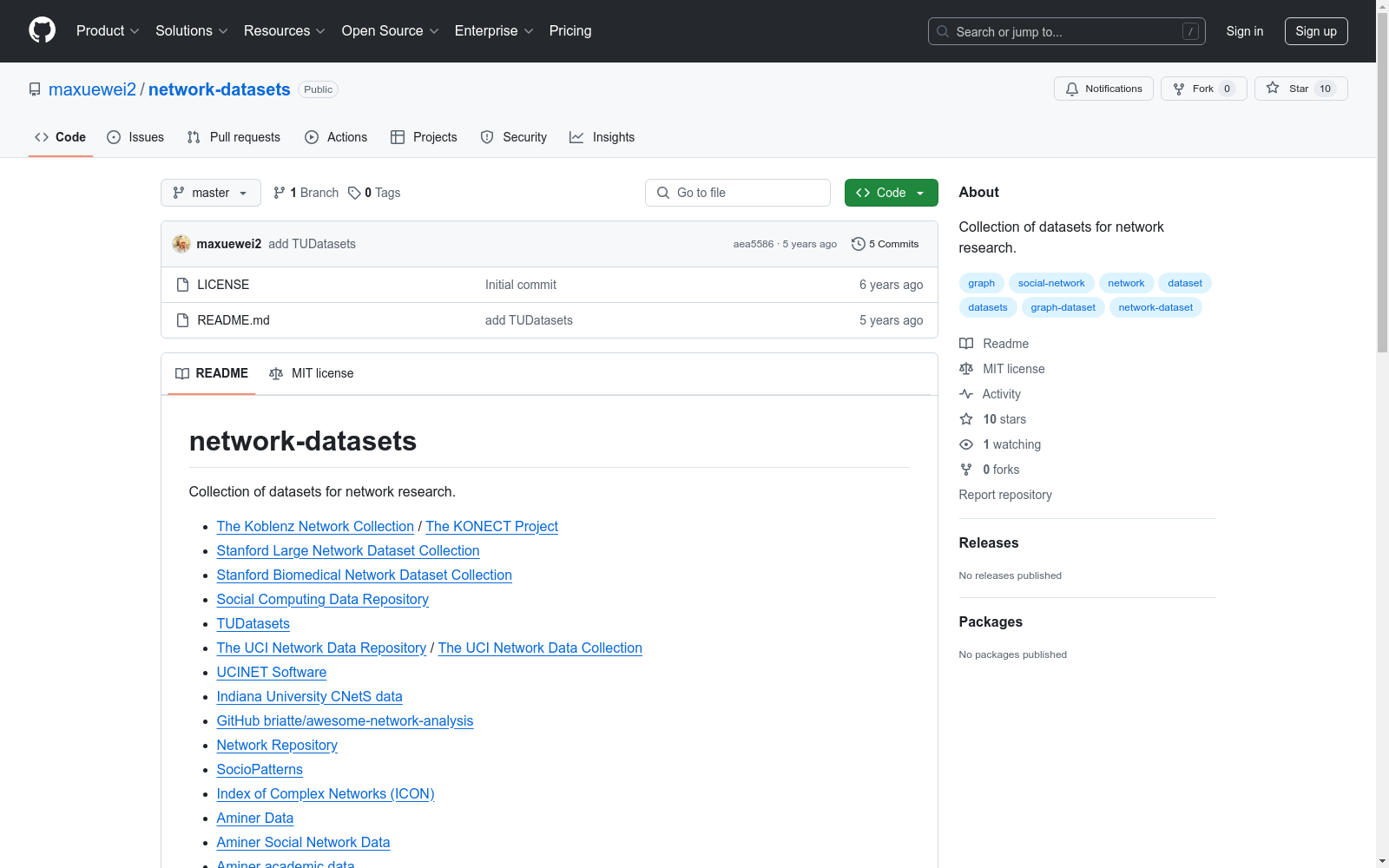
Task: Switch to the MIT license tab
Action: [311, 373]
